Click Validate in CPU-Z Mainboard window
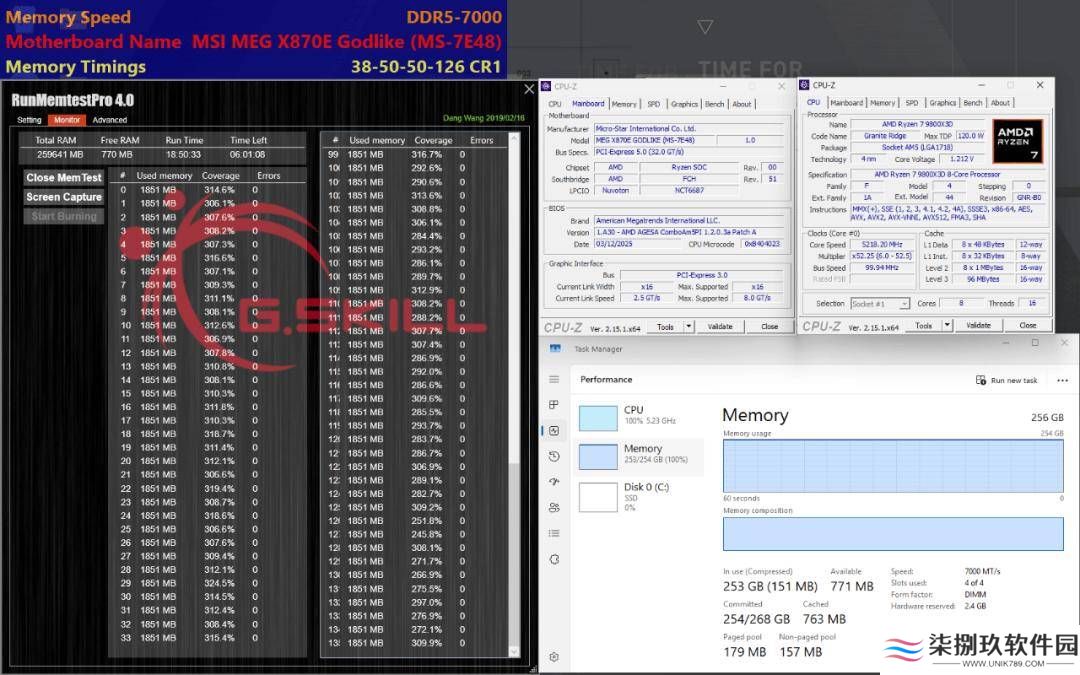Image resolution: width=1080 pixels, height=675 pixels. tap(720, 326)
